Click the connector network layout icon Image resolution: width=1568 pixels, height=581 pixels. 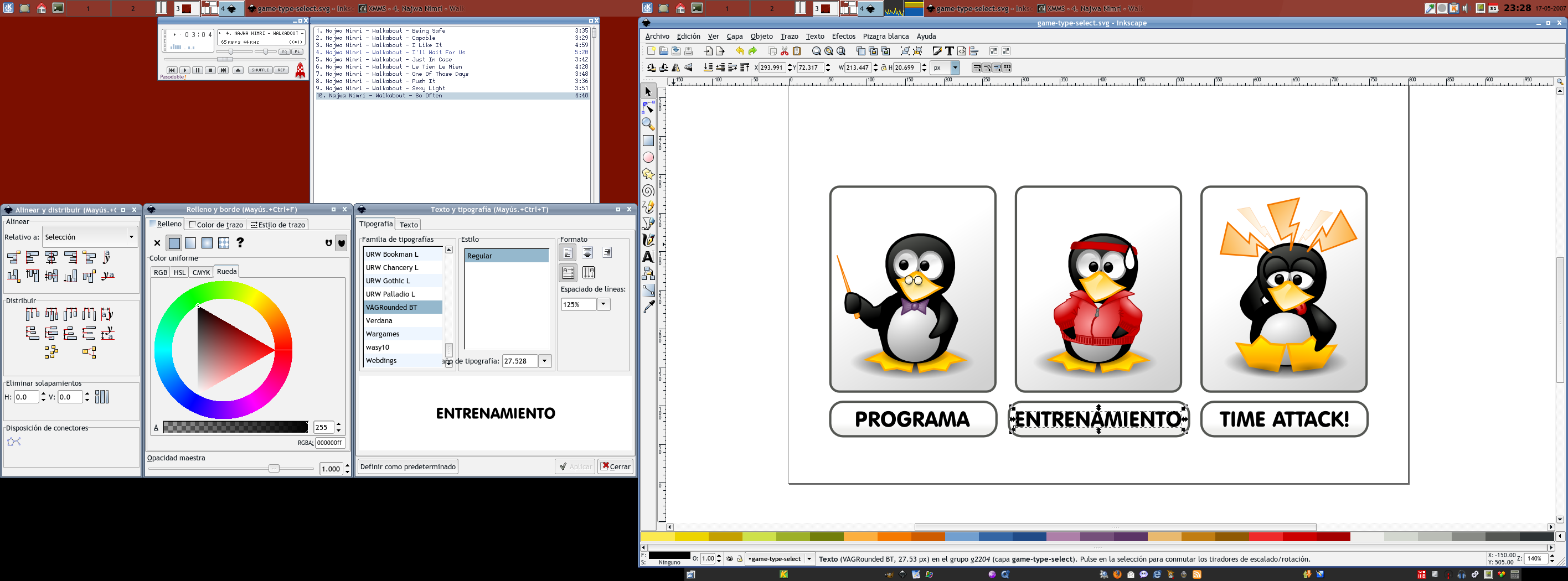click(x=14, y=442)
